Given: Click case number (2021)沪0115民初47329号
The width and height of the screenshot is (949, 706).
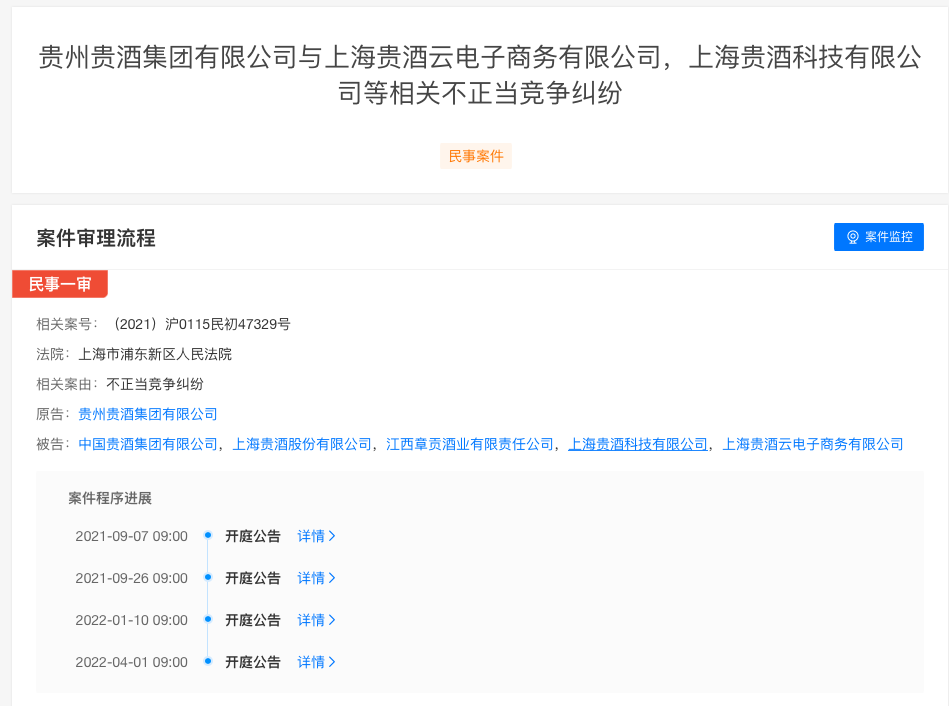Looking at the screenshot, I should coord(199,325).
